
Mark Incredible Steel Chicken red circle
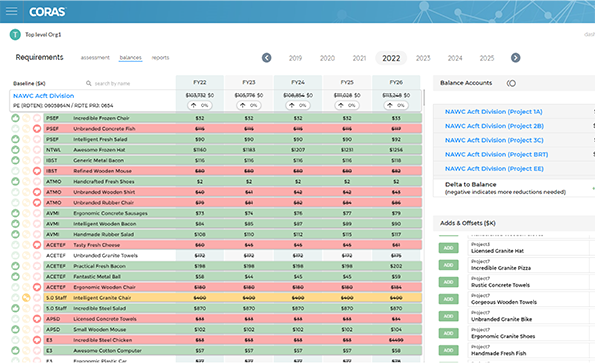click(x=37, y=340)
